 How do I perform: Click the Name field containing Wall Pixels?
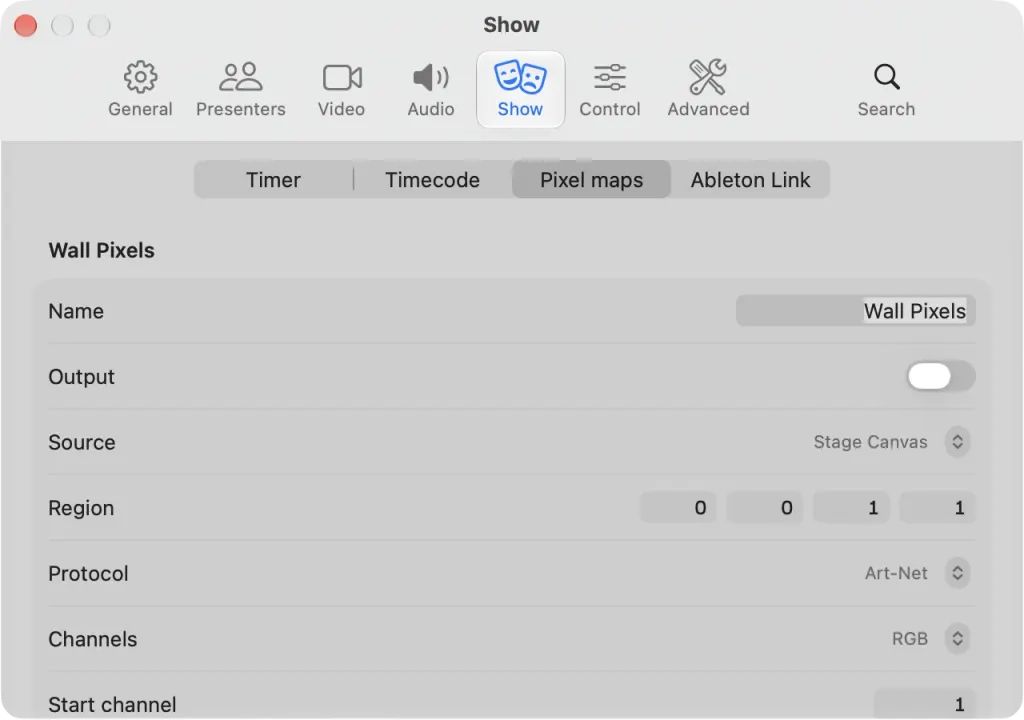(x=856, y=311)
